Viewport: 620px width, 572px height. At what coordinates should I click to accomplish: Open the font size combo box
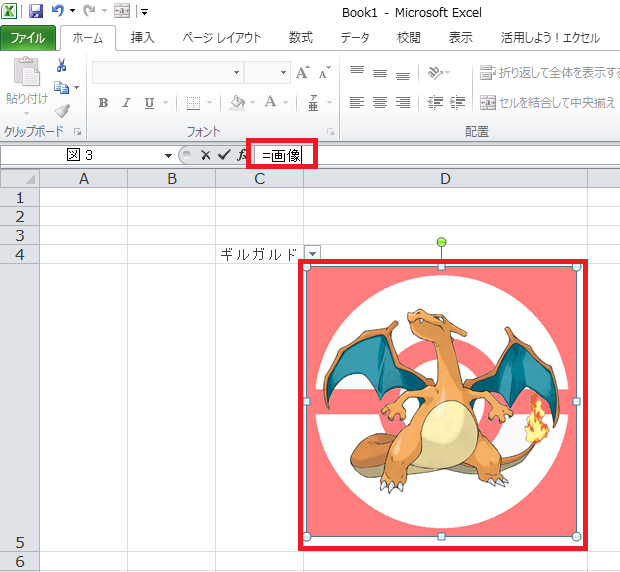(x=267, y=72)
